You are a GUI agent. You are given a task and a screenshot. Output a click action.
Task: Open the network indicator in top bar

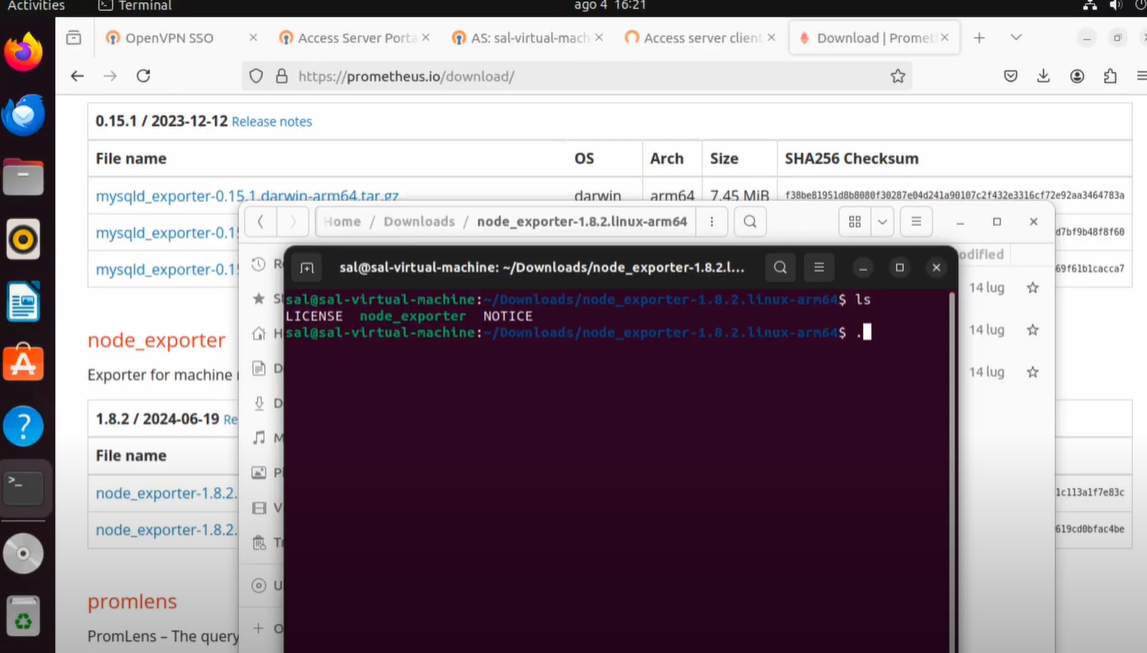coord(1090,5)
